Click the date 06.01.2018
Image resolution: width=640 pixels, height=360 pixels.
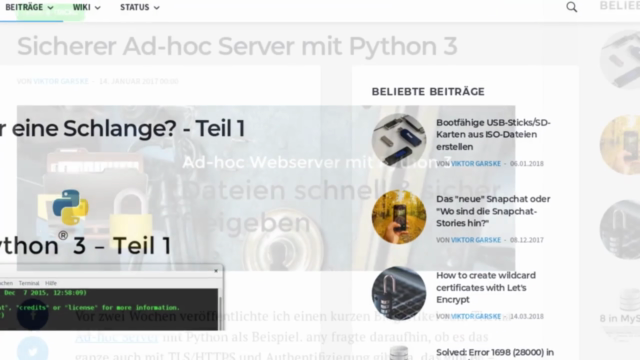[527, 164]
